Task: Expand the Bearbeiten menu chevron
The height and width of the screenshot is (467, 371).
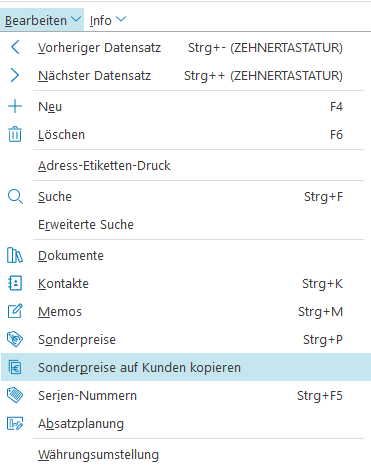Action: click(76, 19)
